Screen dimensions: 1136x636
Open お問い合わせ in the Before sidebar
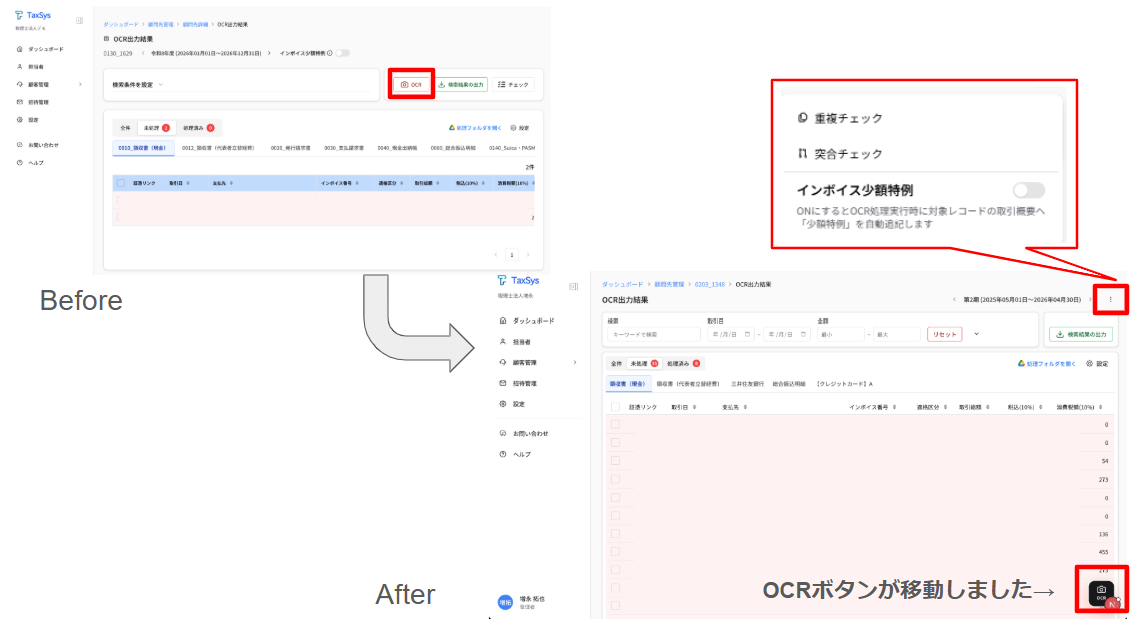click(x=38, y=145)
